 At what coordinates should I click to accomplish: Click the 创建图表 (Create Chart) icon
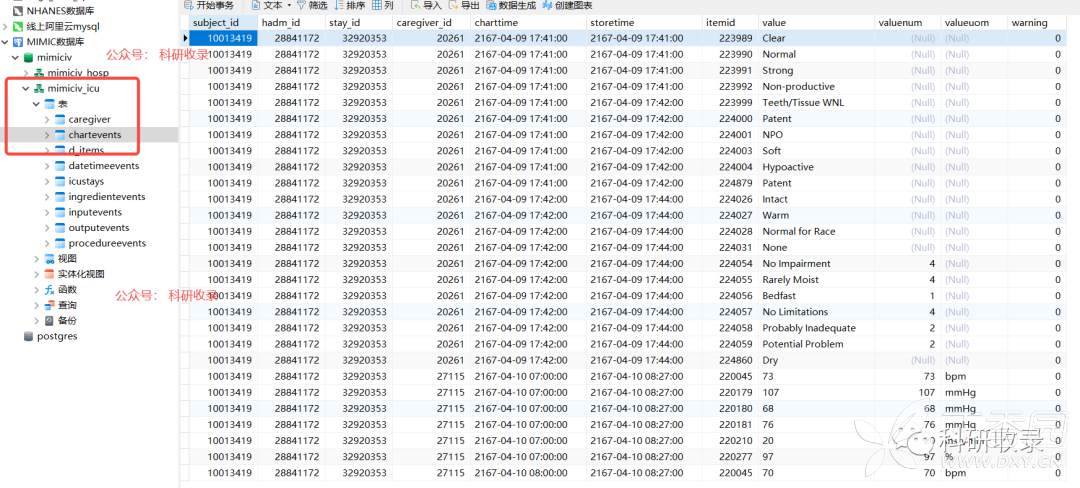click(546, 5)
